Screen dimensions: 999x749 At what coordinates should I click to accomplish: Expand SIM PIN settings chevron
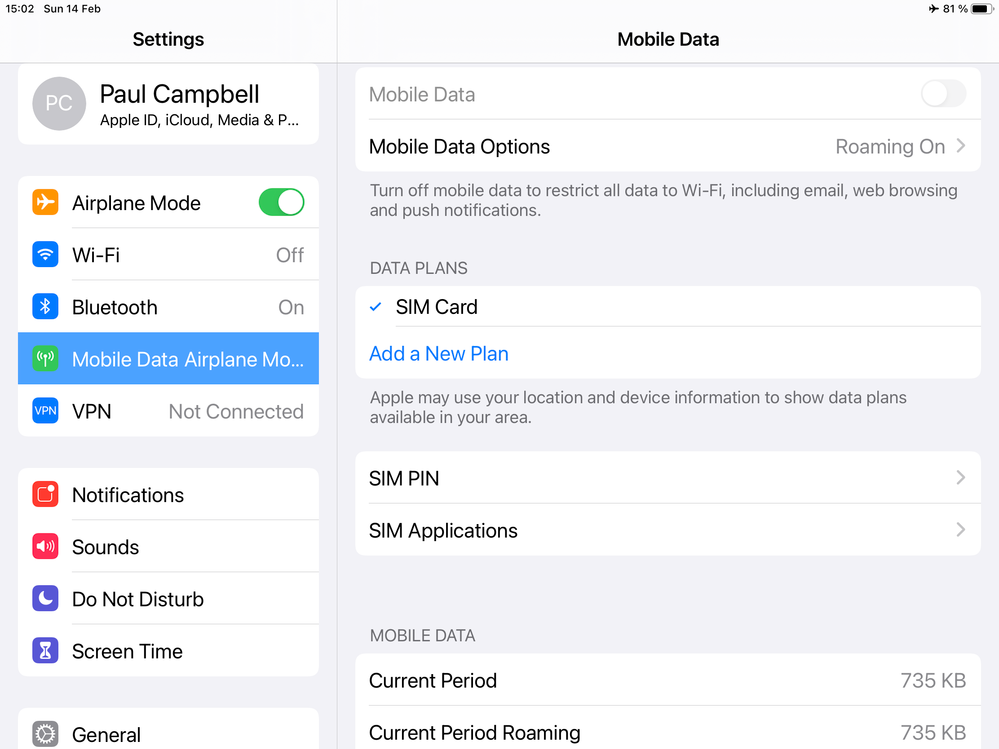960,478
